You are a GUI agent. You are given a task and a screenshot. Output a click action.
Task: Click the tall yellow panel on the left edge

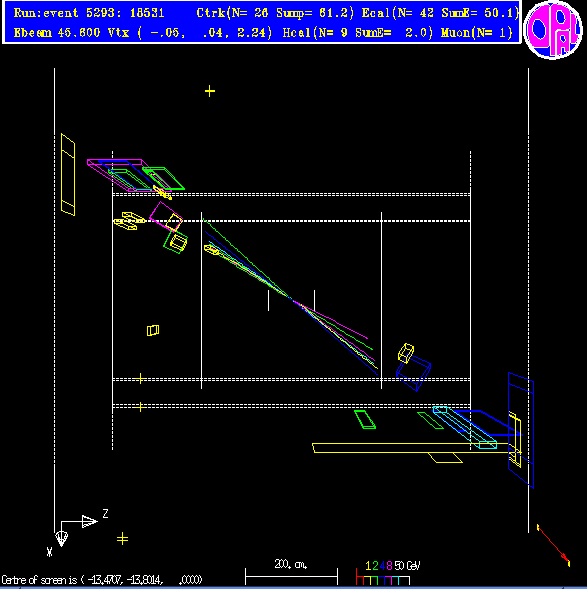pyautogui.click(x=68, y=175)
